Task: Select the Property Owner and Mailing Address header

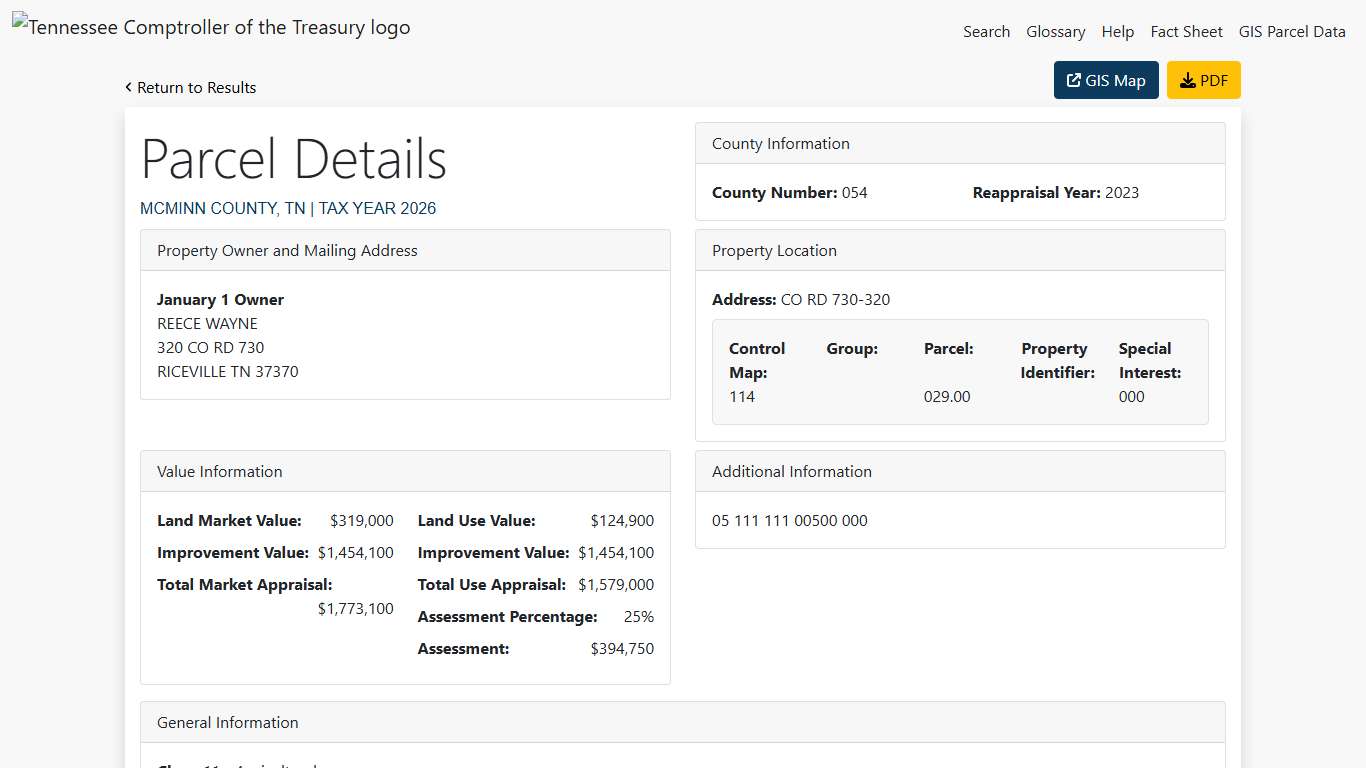Action: pos(287,250)
